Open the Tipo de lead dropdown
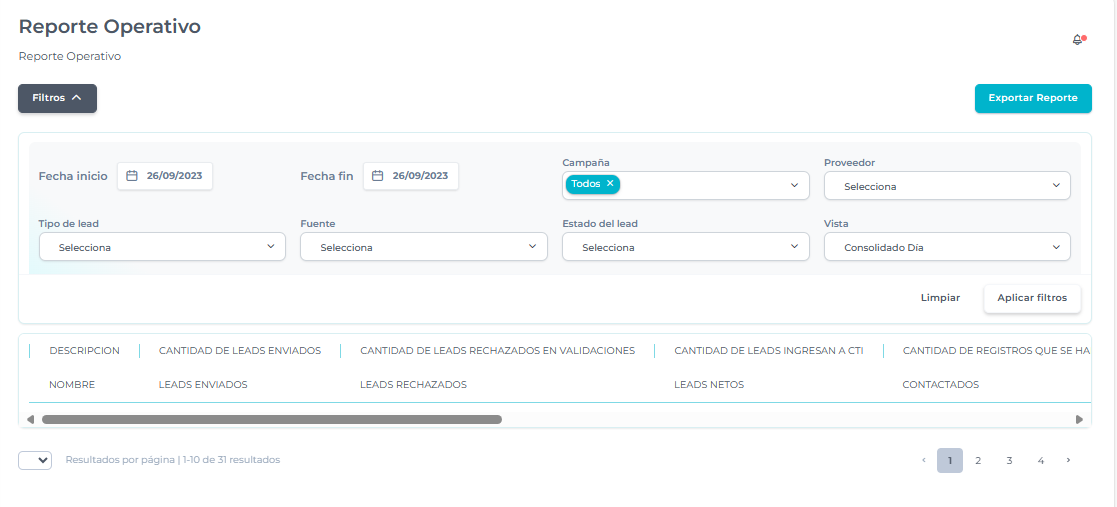The width and height of the screenshot is (1117, 507). [x=162, y=247]
